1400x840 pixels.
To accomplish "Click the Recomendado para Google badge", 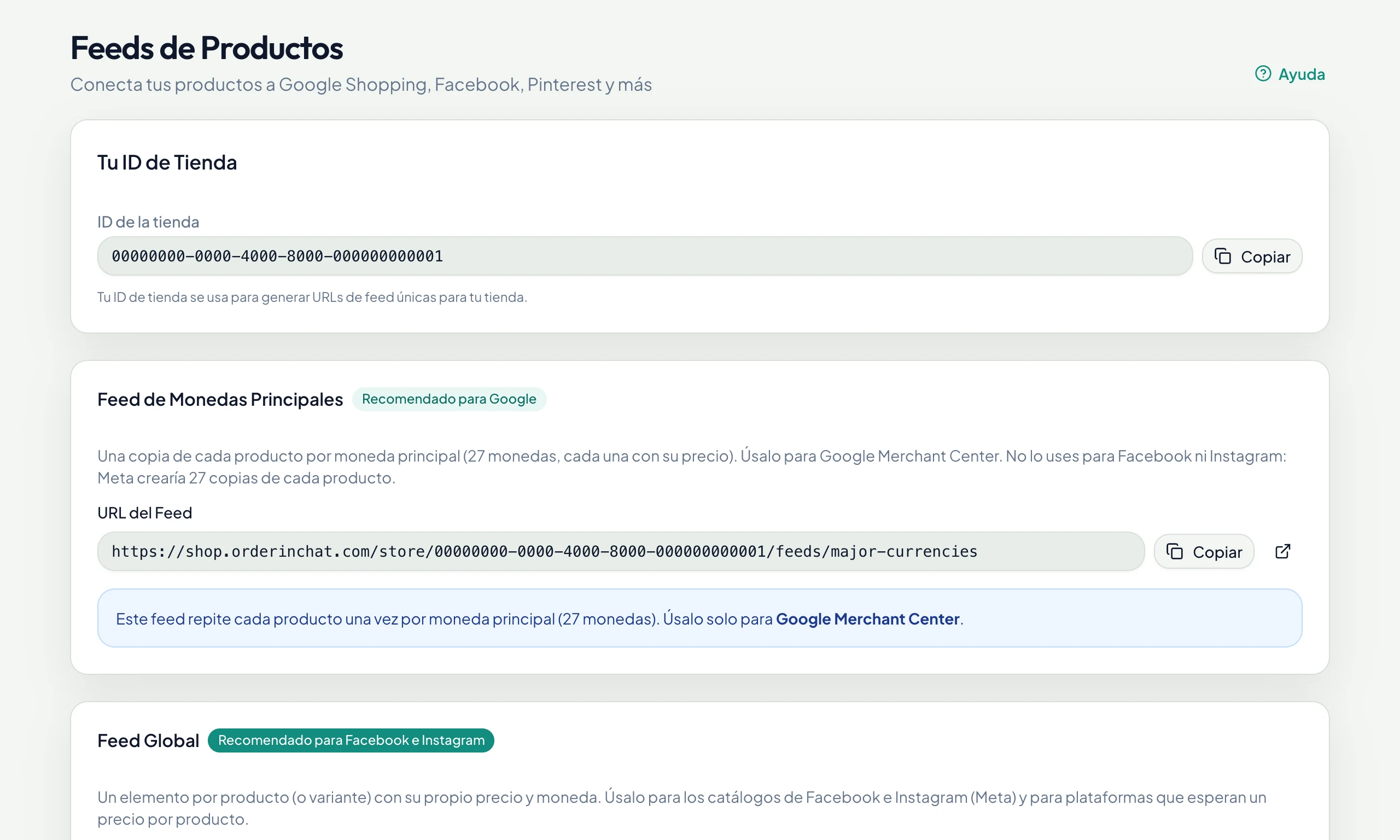I will click(449, 399).
